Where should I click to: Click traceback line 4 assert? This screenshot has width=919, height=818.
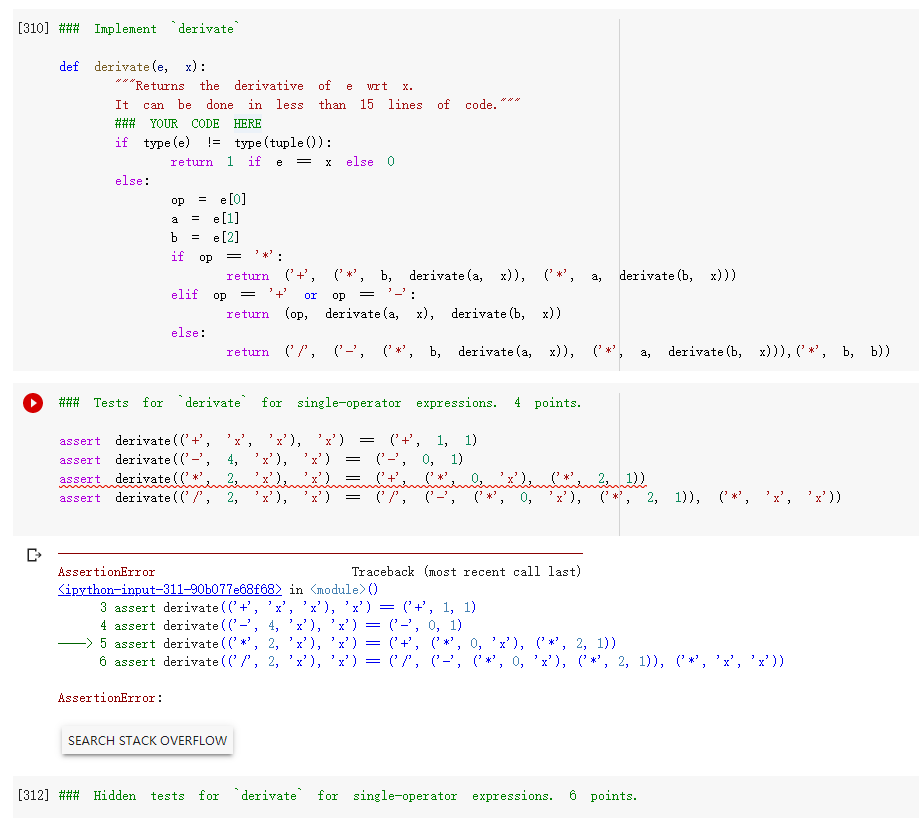tap(281, 626)
